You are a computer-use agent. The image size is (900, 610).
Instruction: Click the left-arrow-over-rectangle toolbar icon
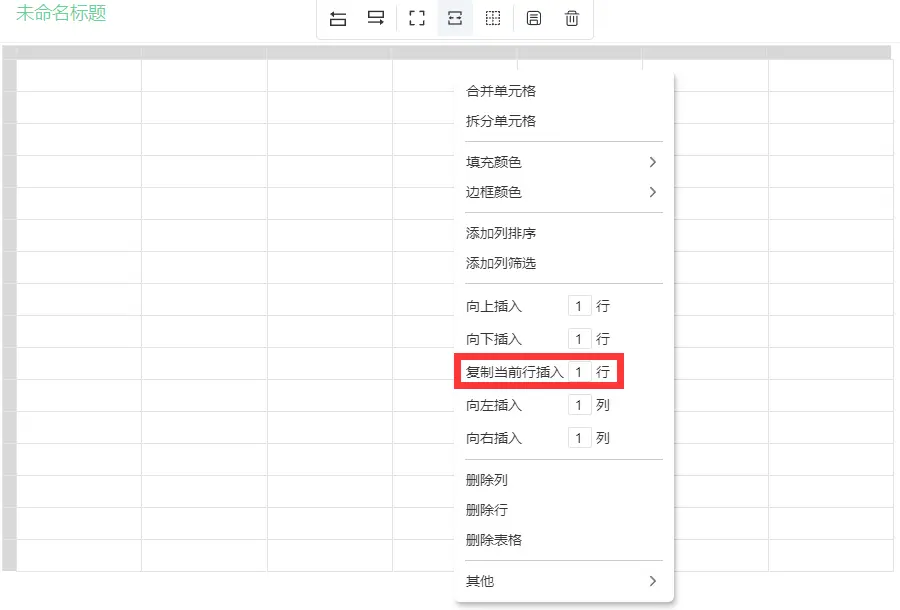click(x=338, y=19)
